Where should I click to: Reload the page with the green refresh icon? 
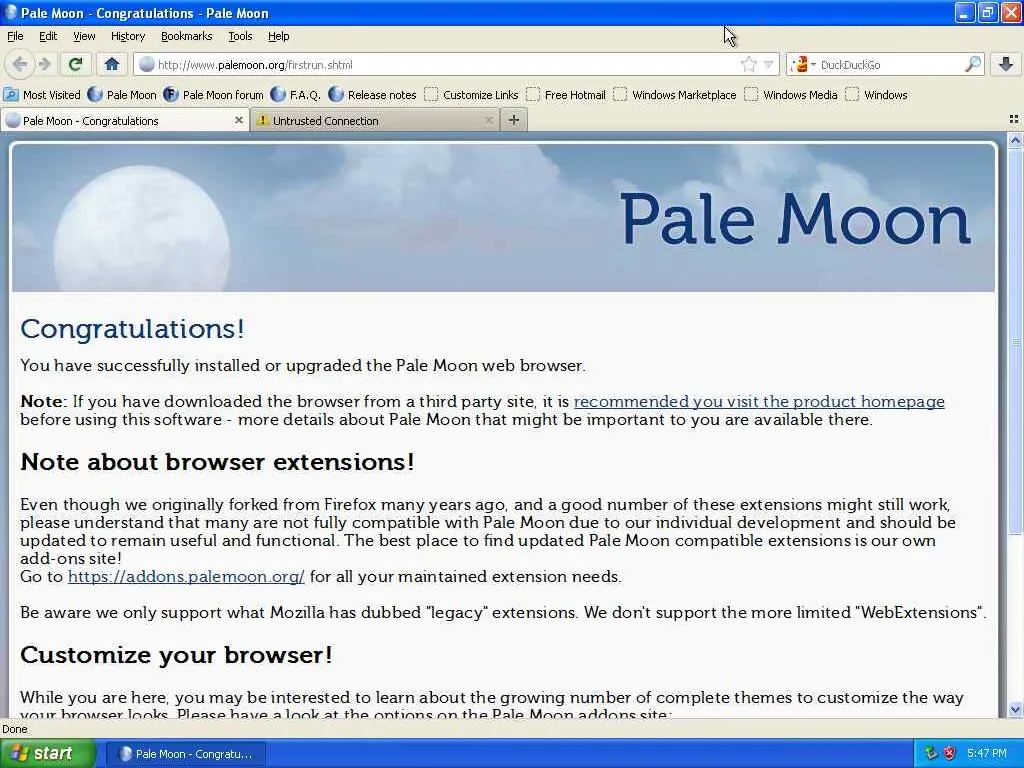coord(76,64)
